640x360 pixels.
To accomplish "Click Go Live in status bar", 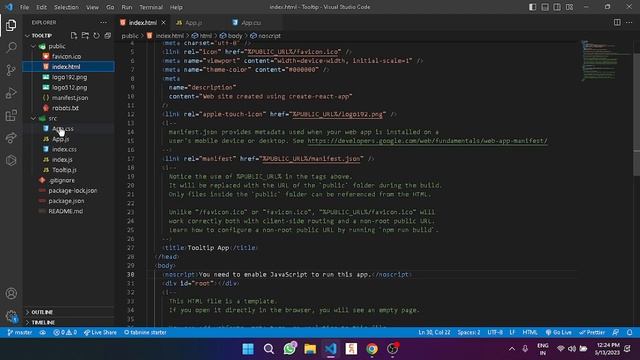I will point(558,332).
